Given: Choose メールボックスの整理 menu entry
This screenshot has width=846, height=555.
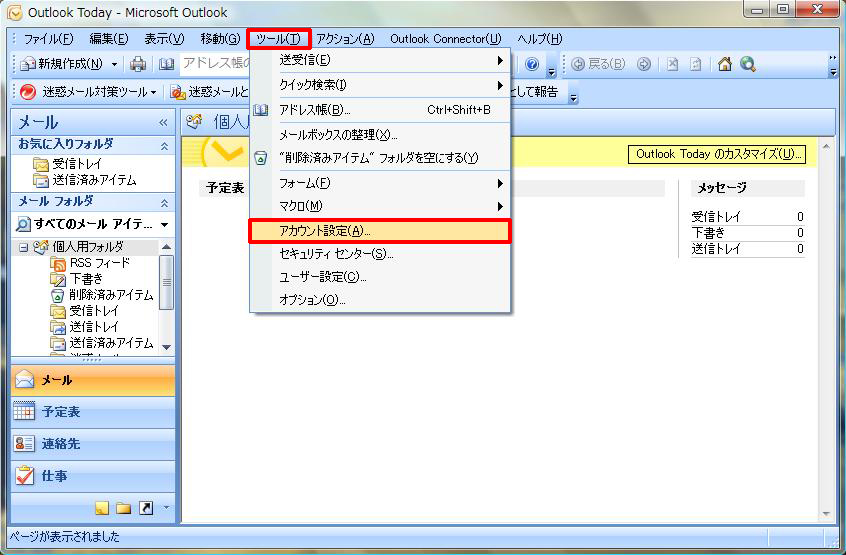Looking at the screenshot, I should coord(380,135).
